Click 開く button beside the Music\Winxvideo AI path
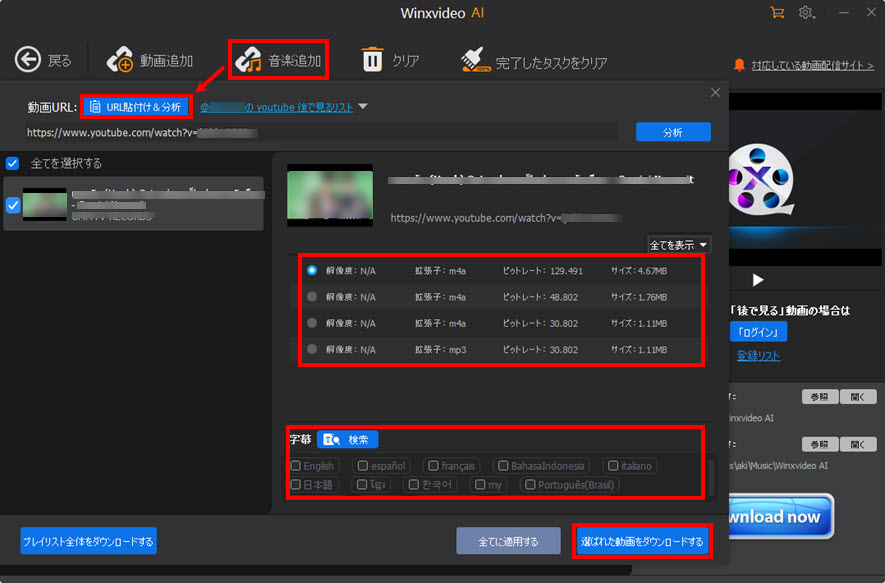This screenshot has height=583, width=885. point(858,444)
